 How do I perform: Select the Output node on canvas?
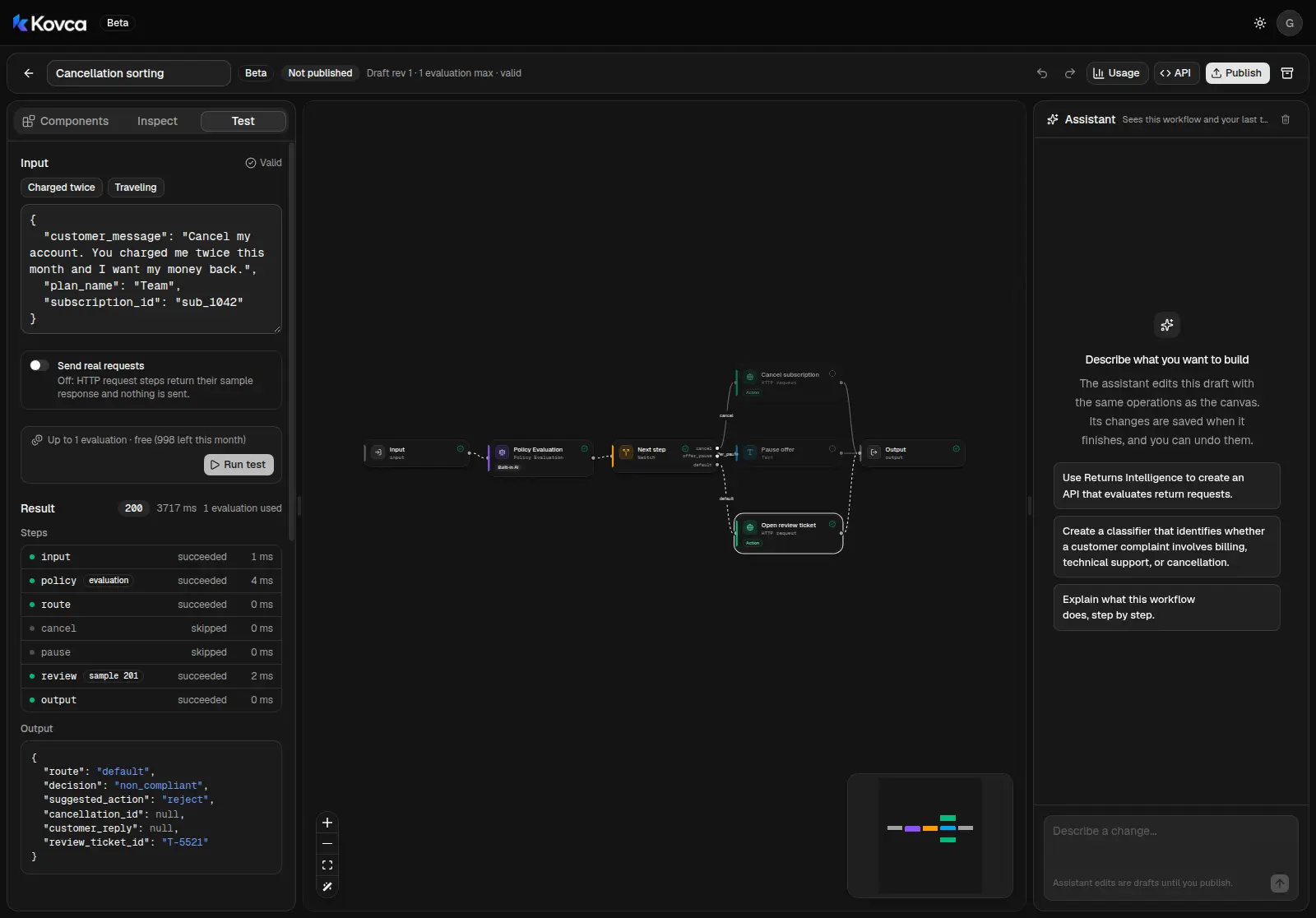coord(913,453)
